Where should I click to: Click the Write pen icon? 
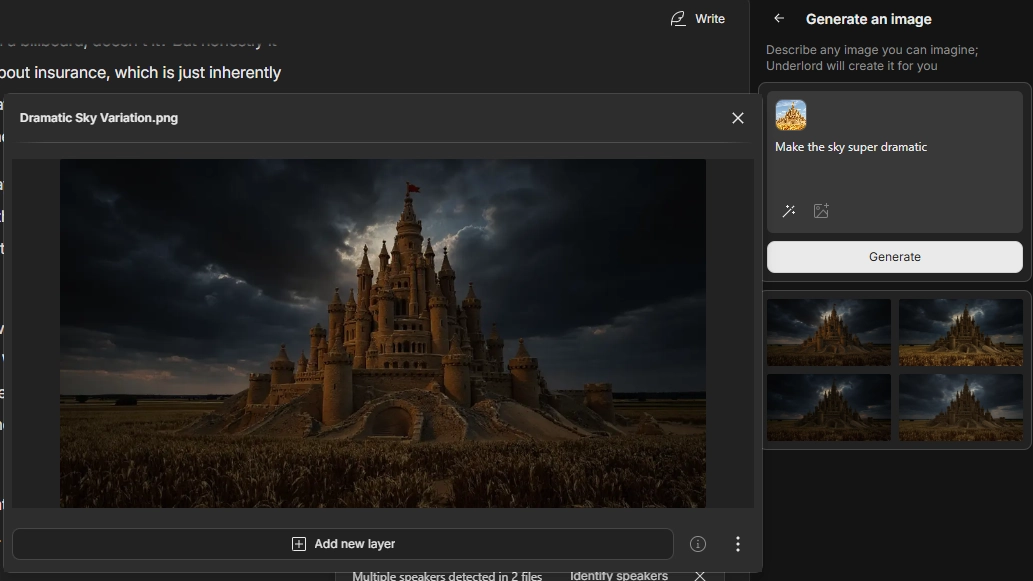(679, 19)
